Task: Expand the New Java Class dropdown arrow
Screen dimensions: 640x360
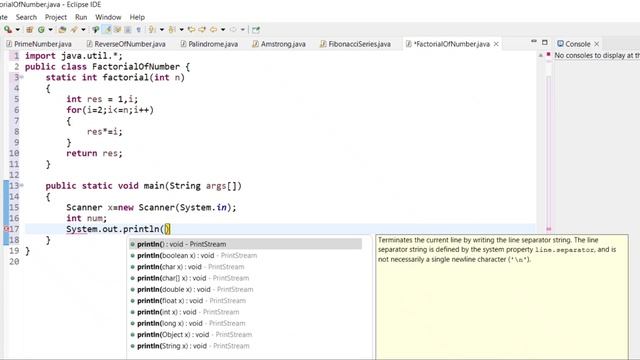Action: (x=51, y=29)
